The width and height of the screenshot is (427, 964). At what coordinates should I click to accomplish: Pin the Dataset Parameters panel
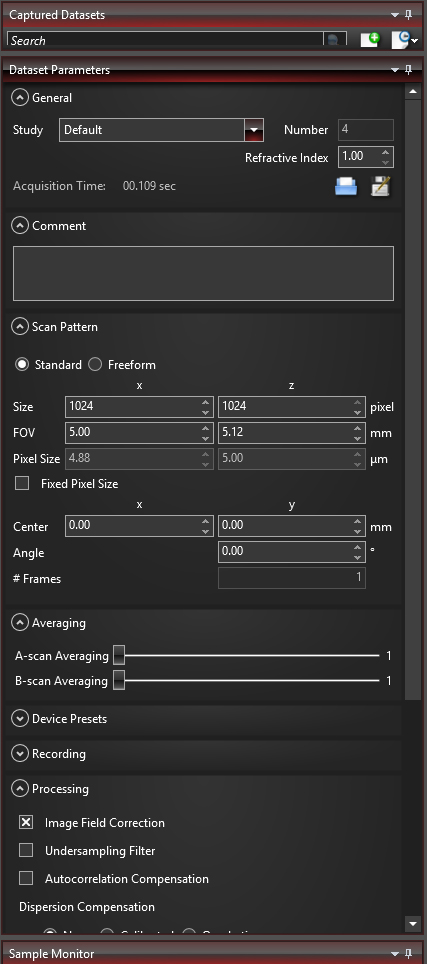pos(409,70)
